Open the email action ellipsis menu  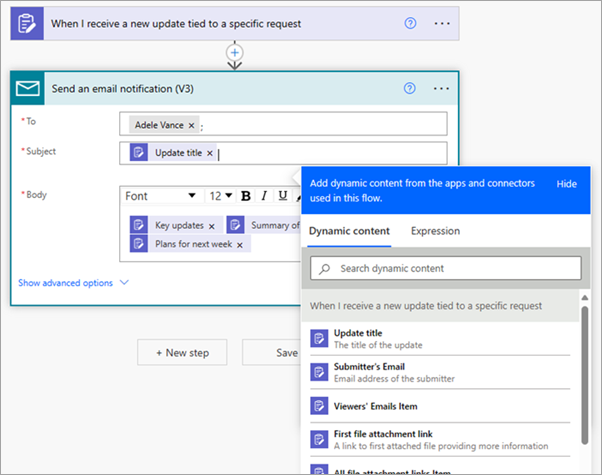pyautogui.click(x=441, y=88)
